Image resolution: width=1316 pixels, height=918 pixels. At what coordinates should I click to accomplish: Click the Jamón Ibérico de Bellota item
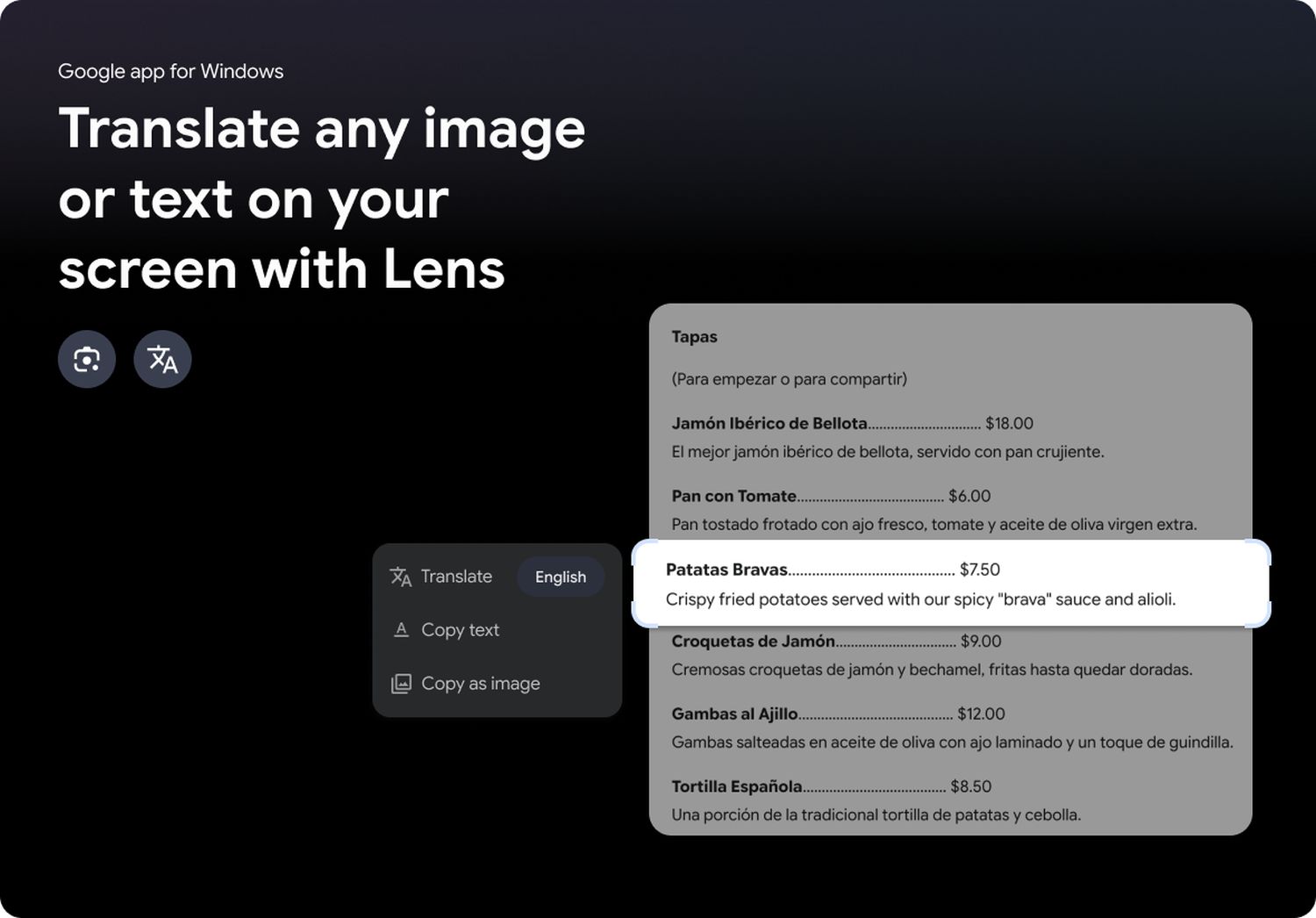click(769, 423)
